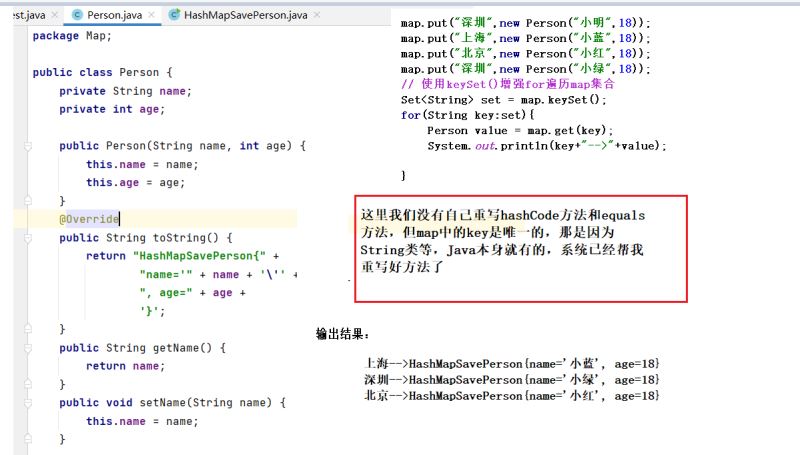
Task: Click the "for(String key:set){" line
Action: pyautogui.click(x=467, y=115)
